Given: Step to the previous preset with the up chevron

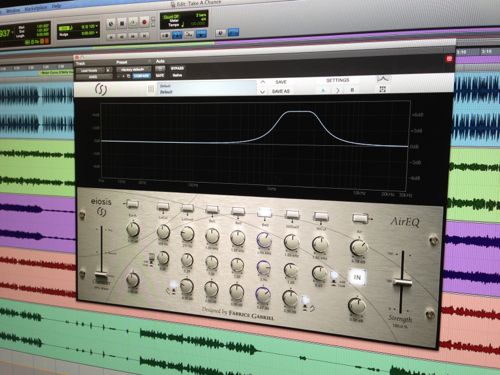Looking at the screenshot, I should 263,82.
